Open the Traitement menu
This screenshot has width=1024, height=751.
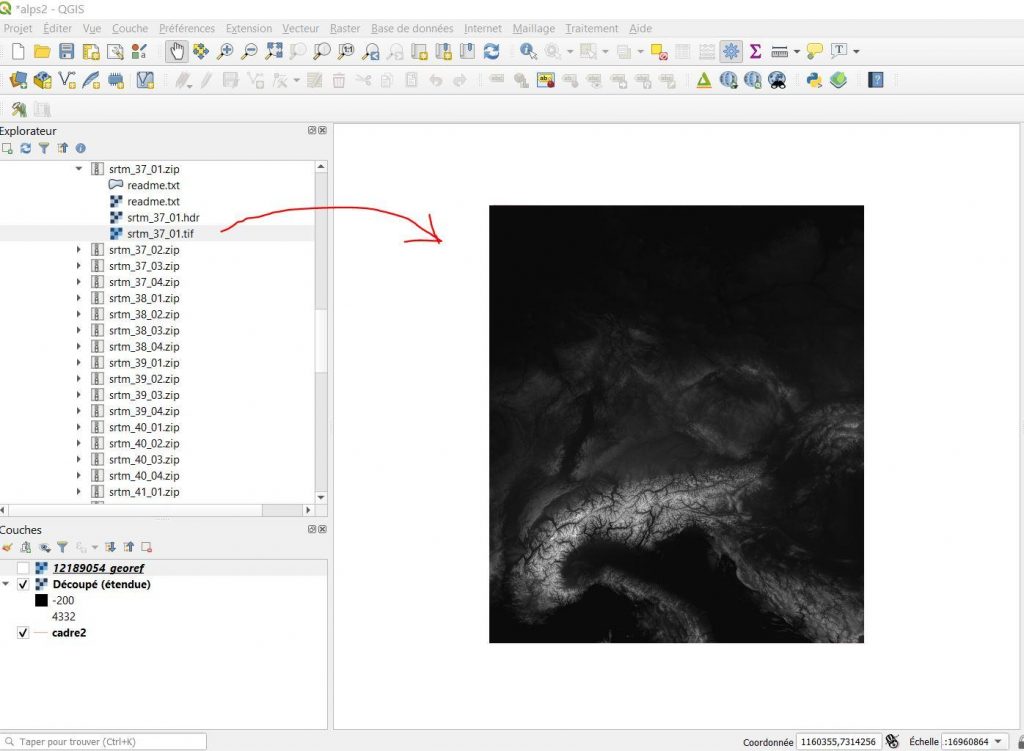592,29
